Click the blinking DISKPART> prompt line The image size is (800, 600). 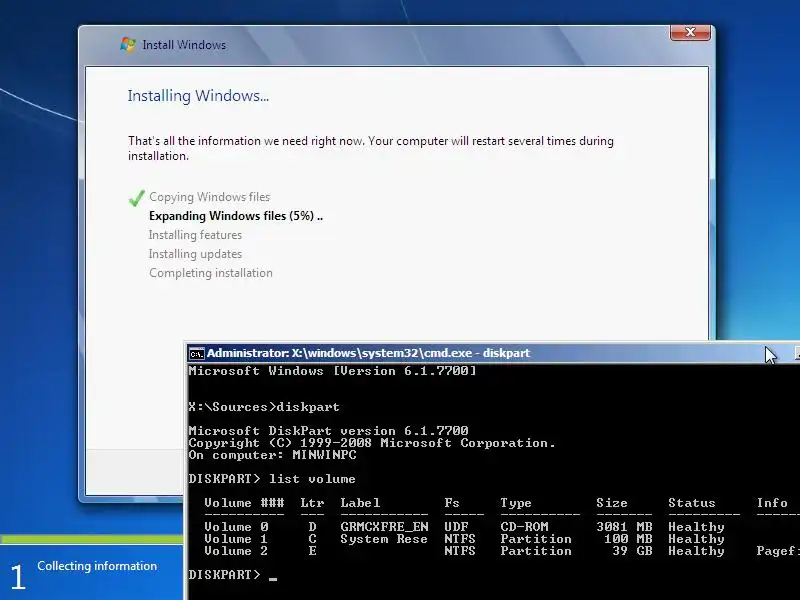pyautogui.click(x=233, y=575)
